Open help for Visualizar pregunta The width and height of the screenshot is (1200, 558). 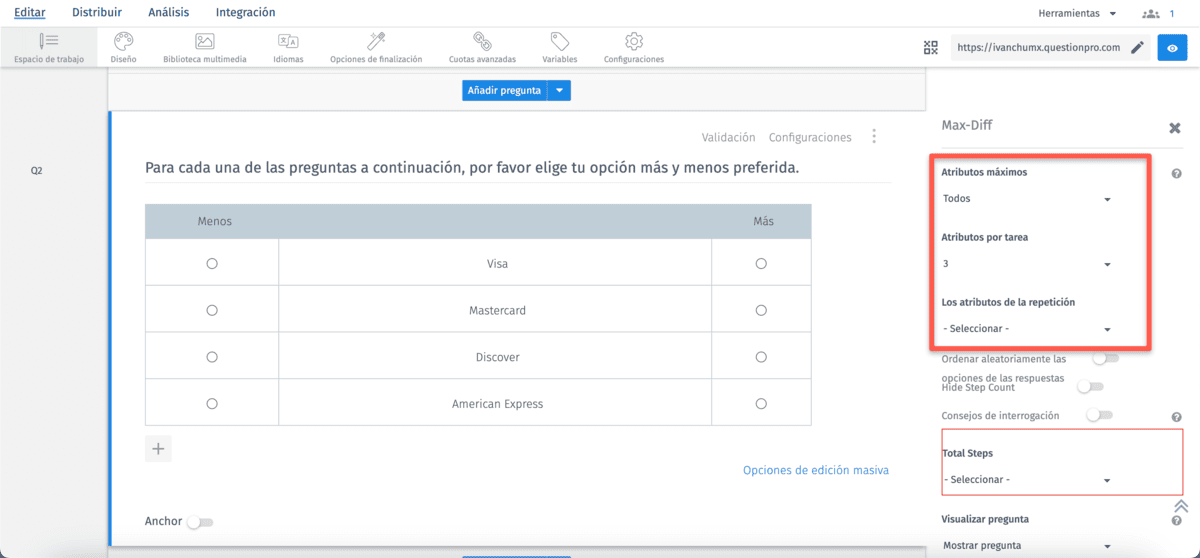[1177, 520]
